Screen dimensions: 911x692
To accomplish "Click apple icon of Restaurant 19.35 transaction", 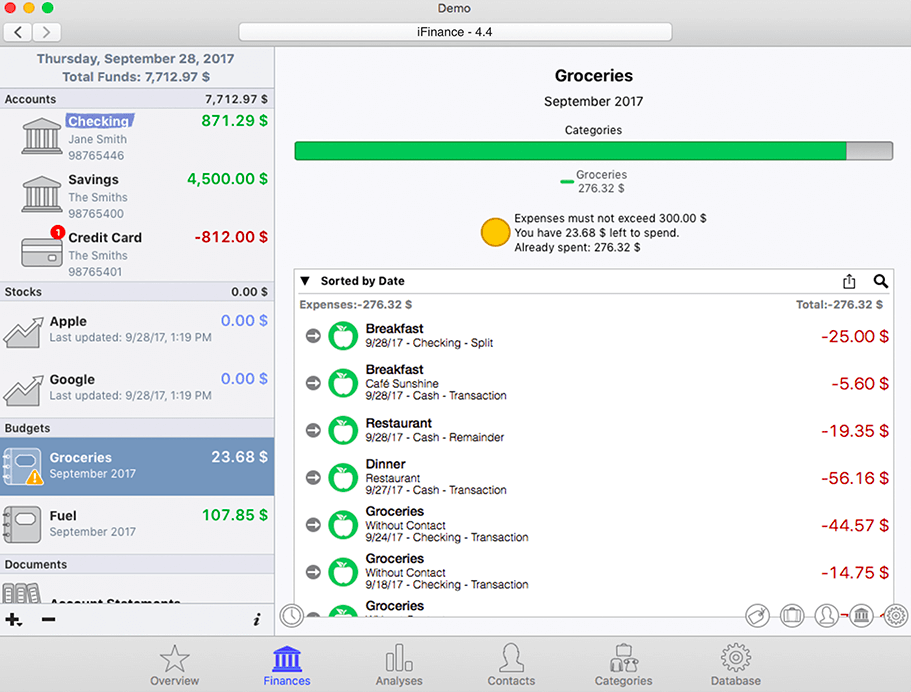I will click(x=343, y=430).
